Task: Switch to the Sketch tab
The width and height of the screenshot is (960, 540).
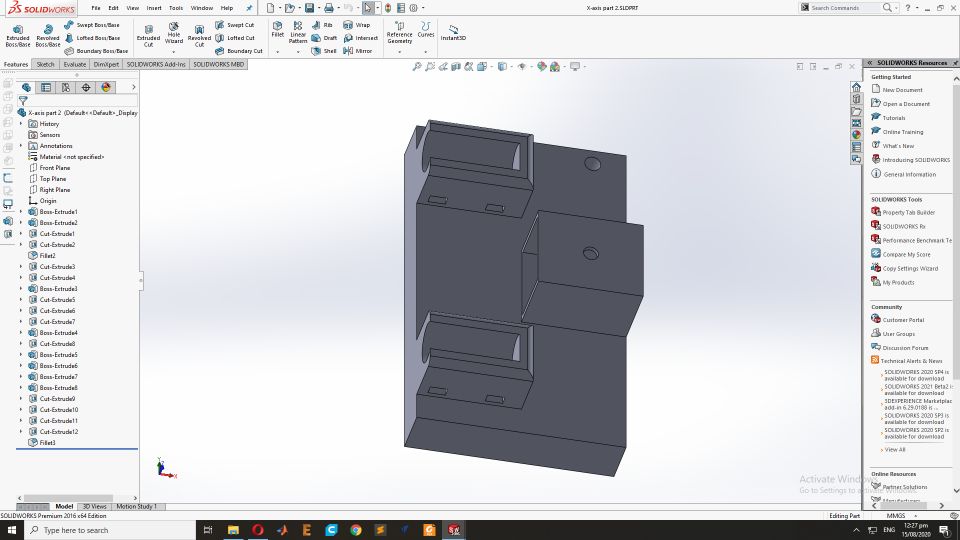Action: click(45, 64)
